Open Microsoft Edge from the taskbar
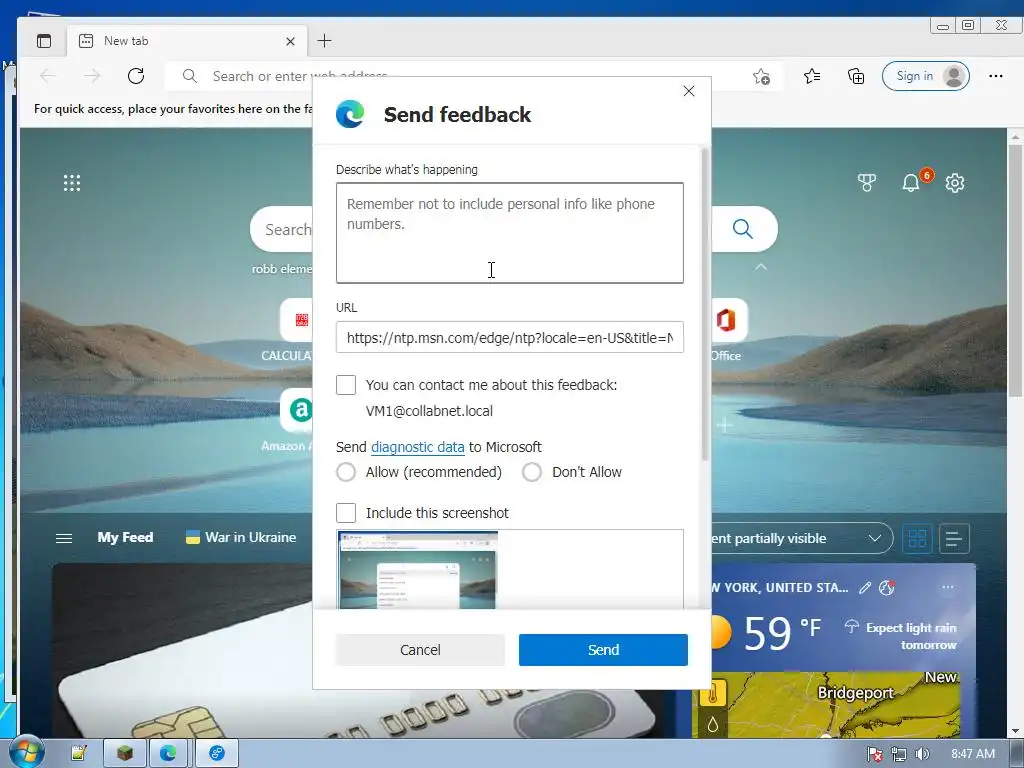 point(168,753)
